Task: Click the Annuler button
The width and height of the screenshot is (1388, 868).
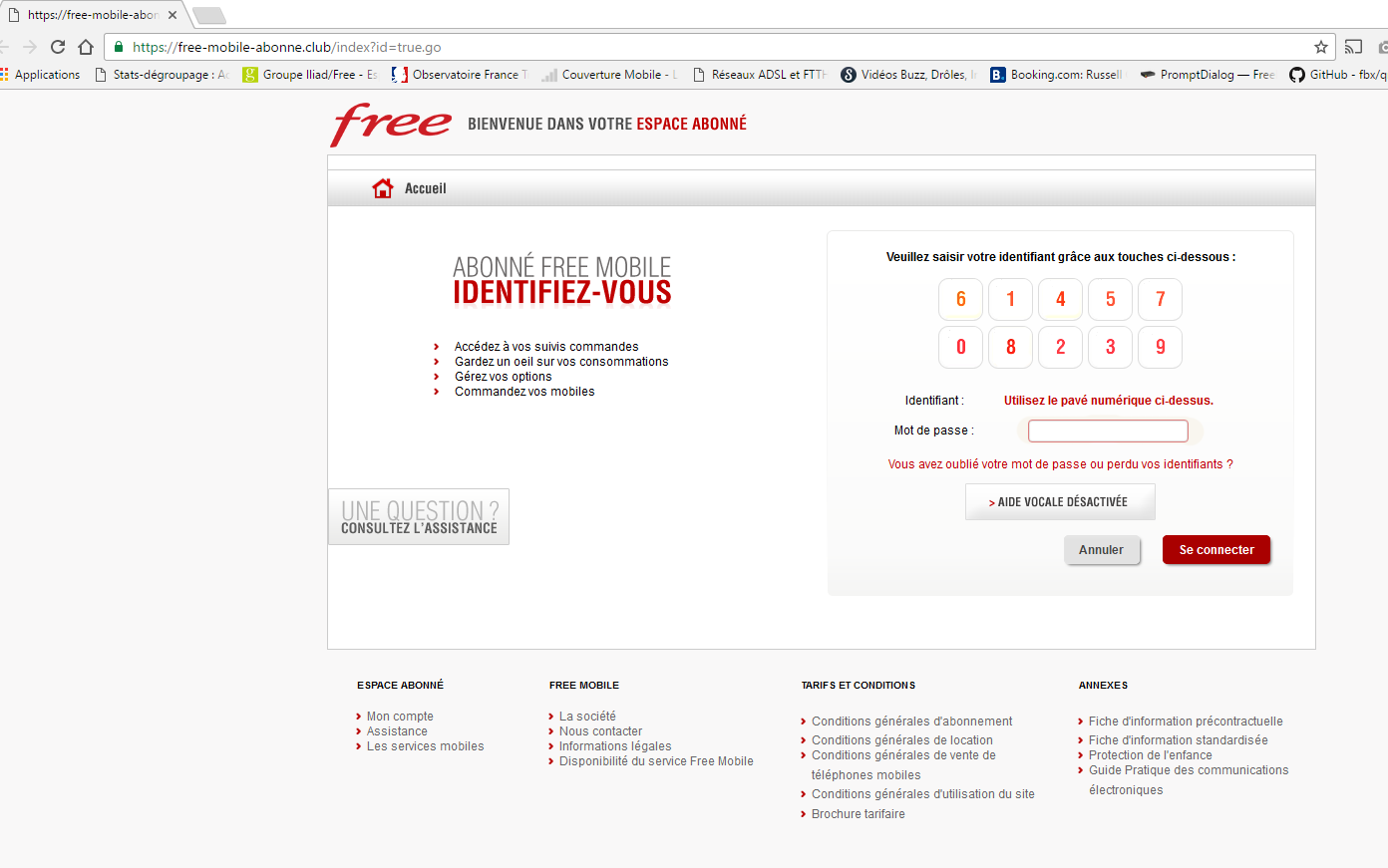Action: (1101, 550)
